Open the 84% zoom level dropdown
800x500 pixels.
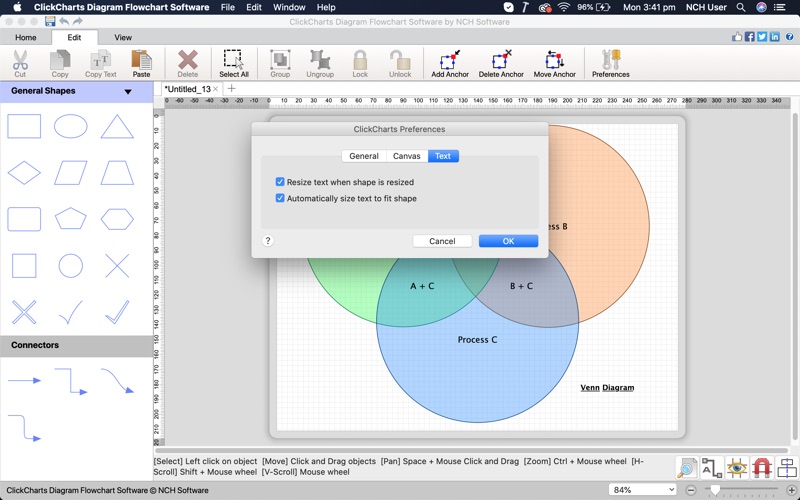pos(642,490)
